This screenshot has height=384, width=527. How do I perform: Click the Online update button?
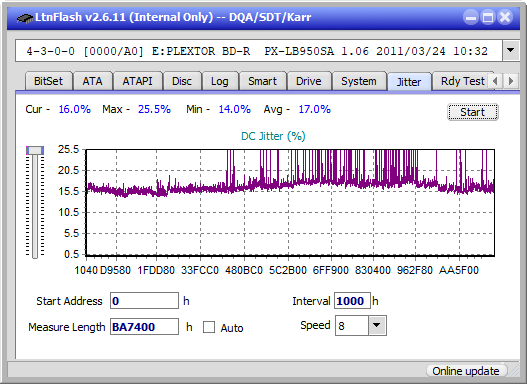coord(466,371)
